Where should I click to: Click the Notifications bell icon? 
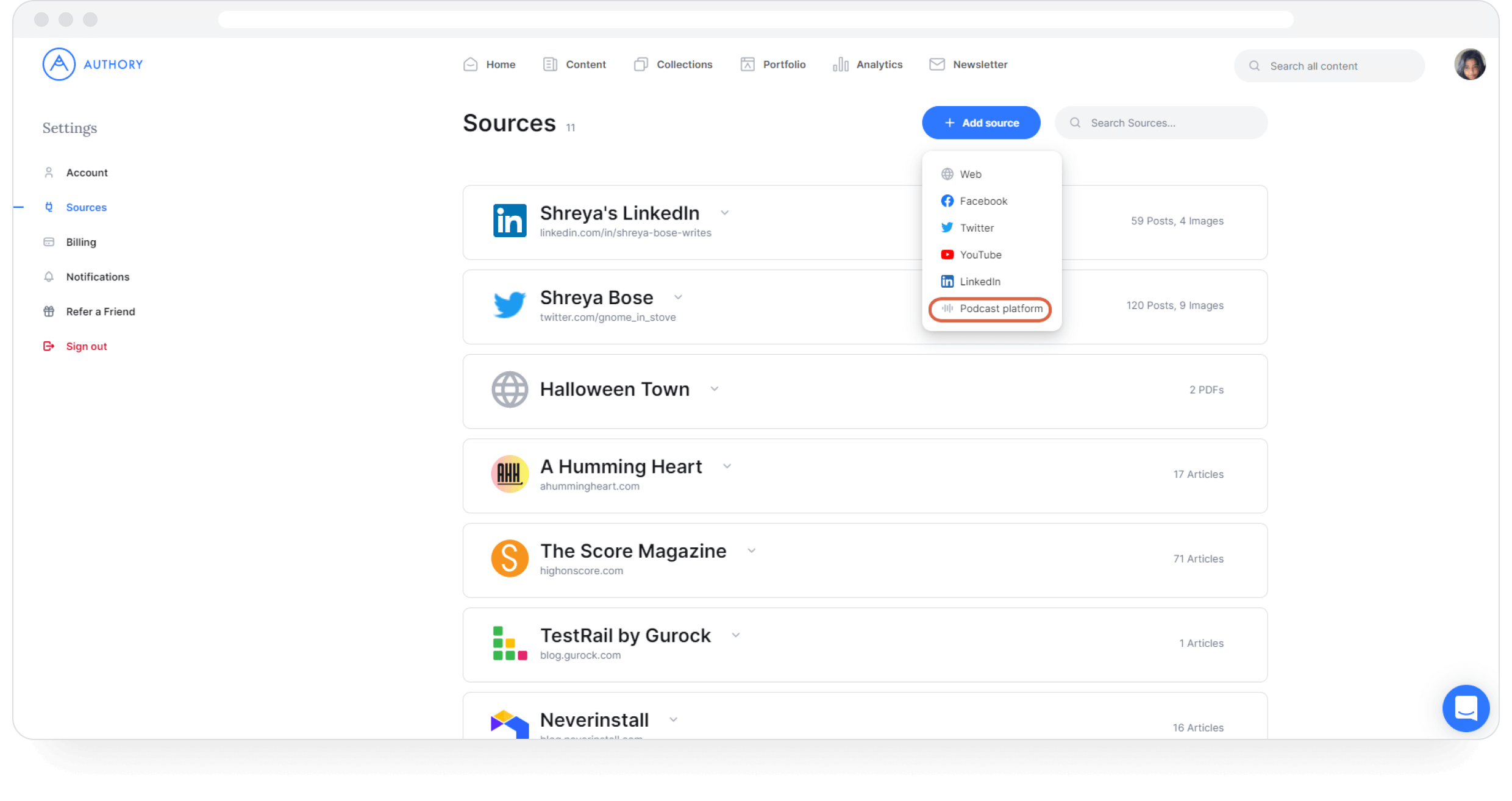pyautogui.click(x=49, y=277)
